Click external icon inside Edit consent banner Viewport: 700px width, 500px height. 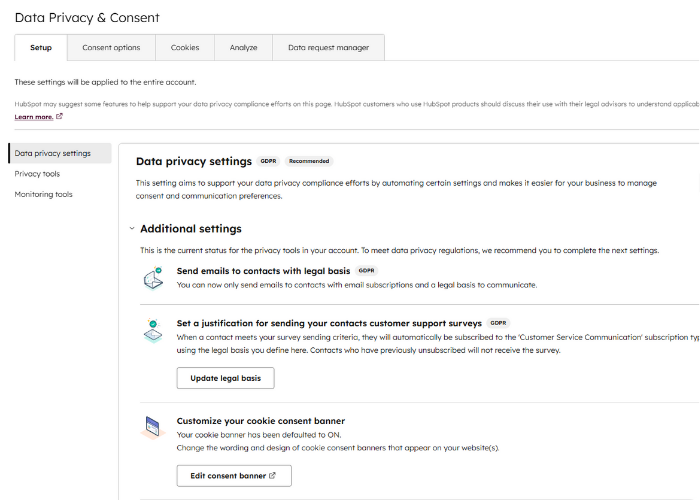point(272,475)
